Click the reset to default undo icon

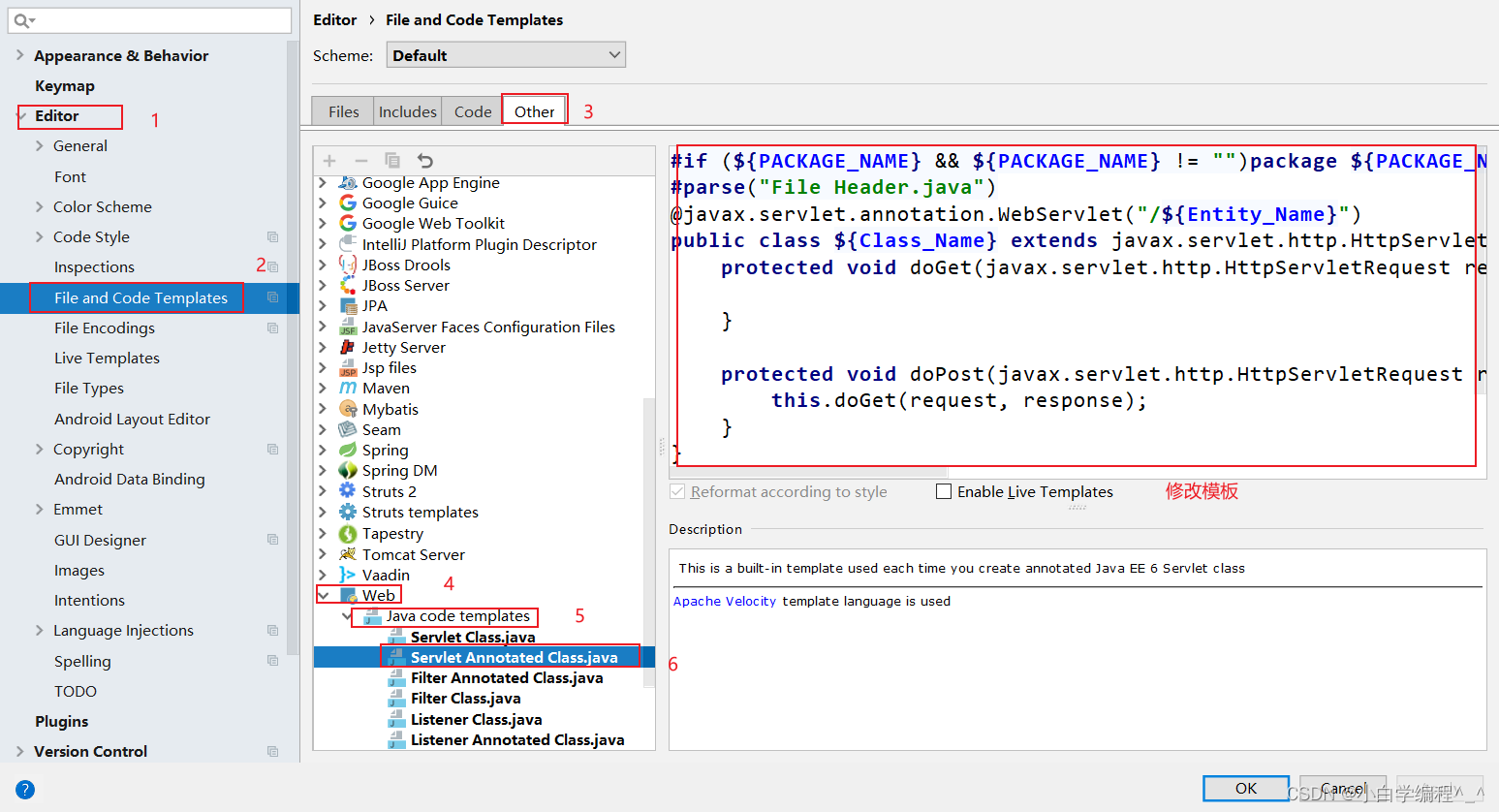tap(424, 161)
